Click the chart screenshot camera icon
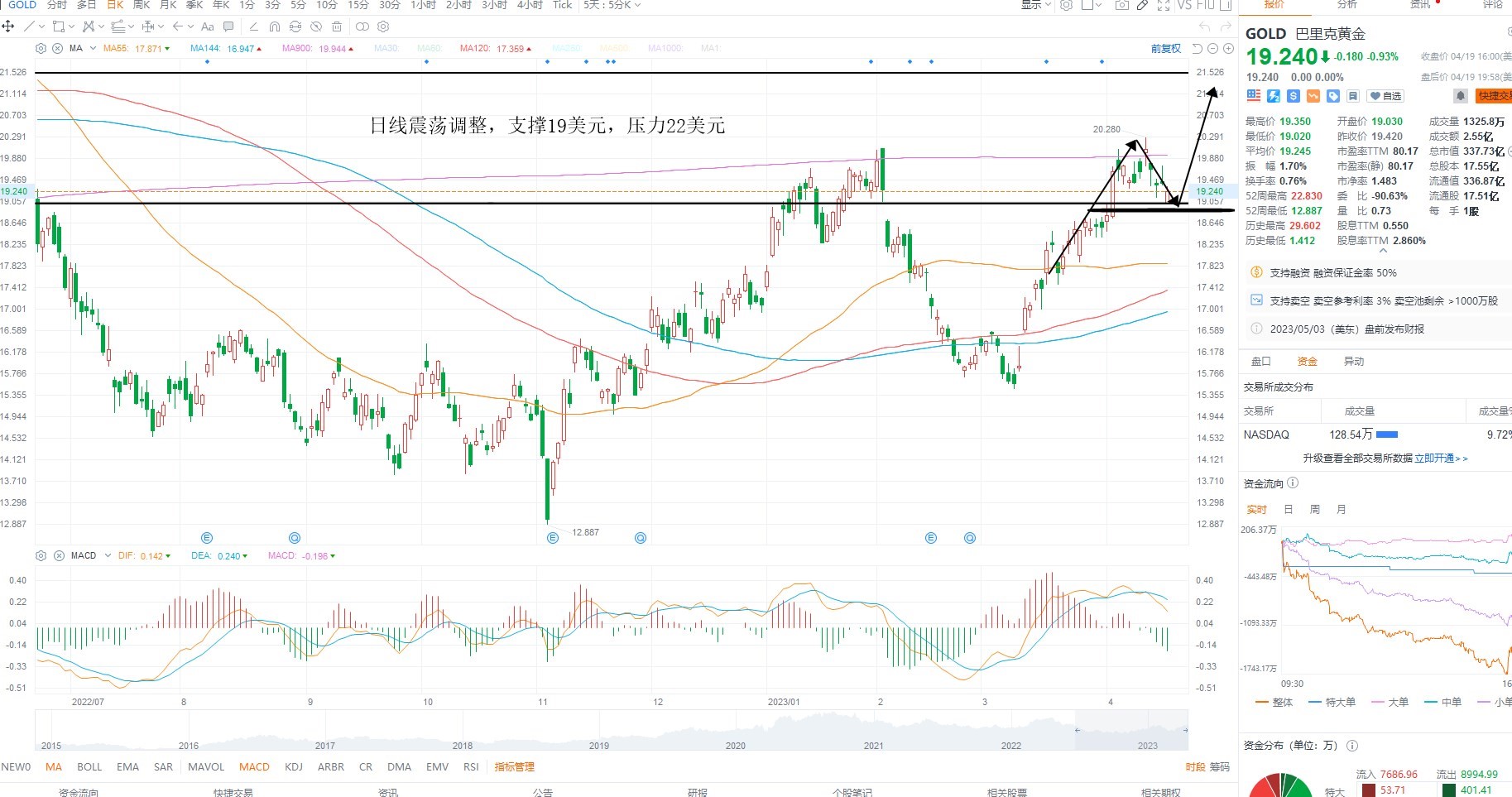Viewport: 1512px width, 797px height. pyautogui.click(x=1121, y=5)
